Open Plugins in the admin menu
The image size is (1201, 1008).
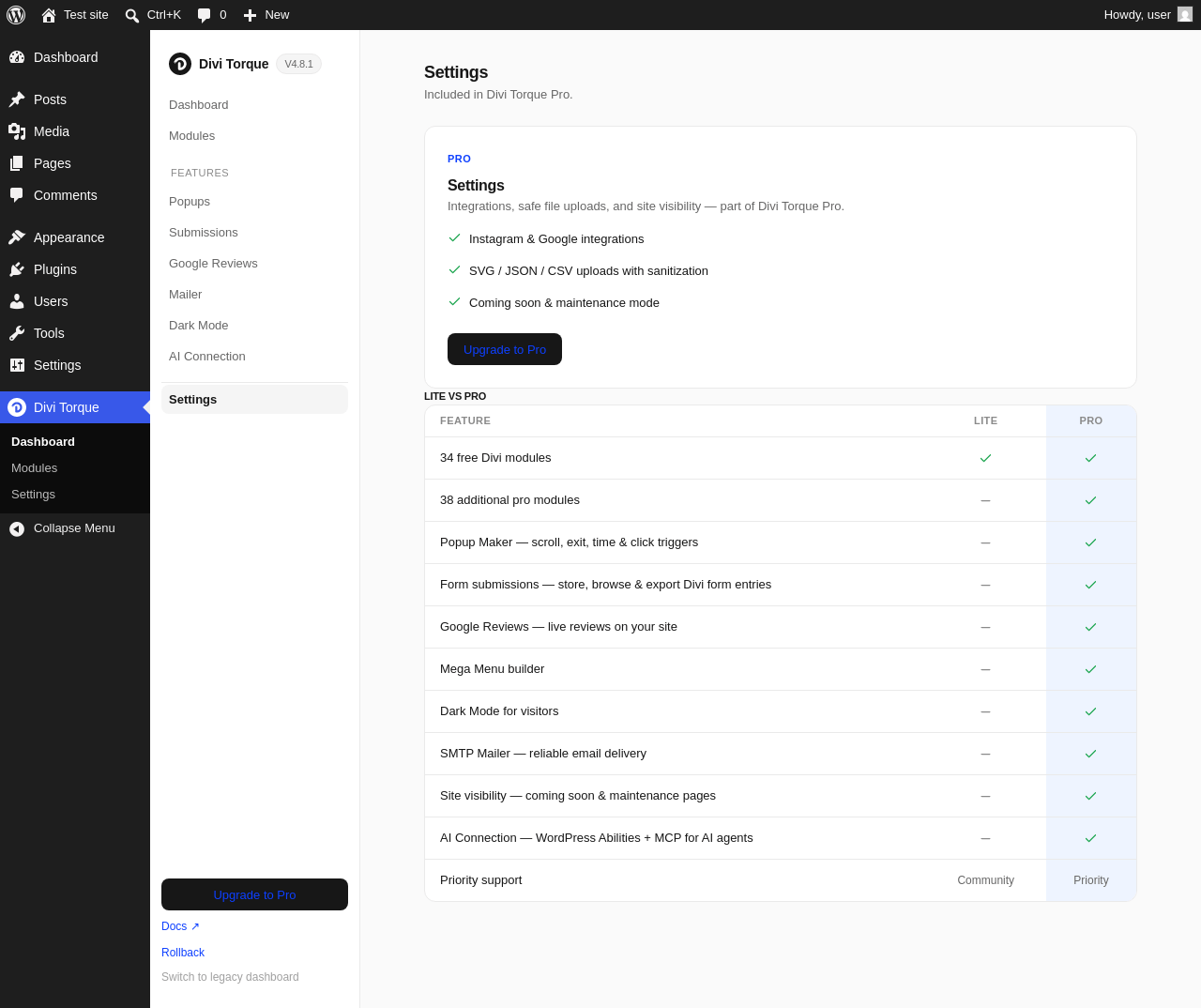coord(75,269)
